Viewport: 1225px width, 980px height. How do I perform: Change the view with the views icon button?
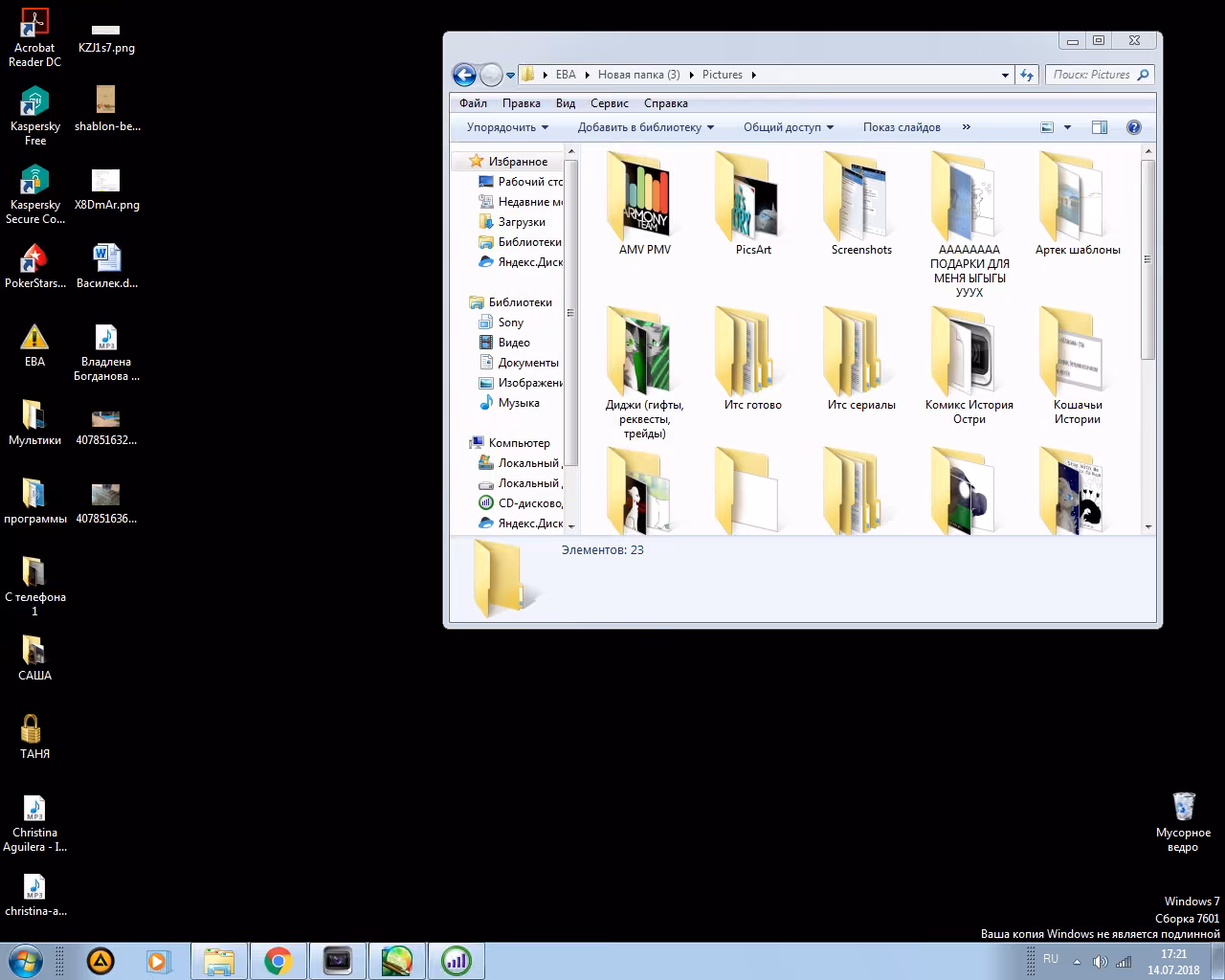[x=1047, y=127]
